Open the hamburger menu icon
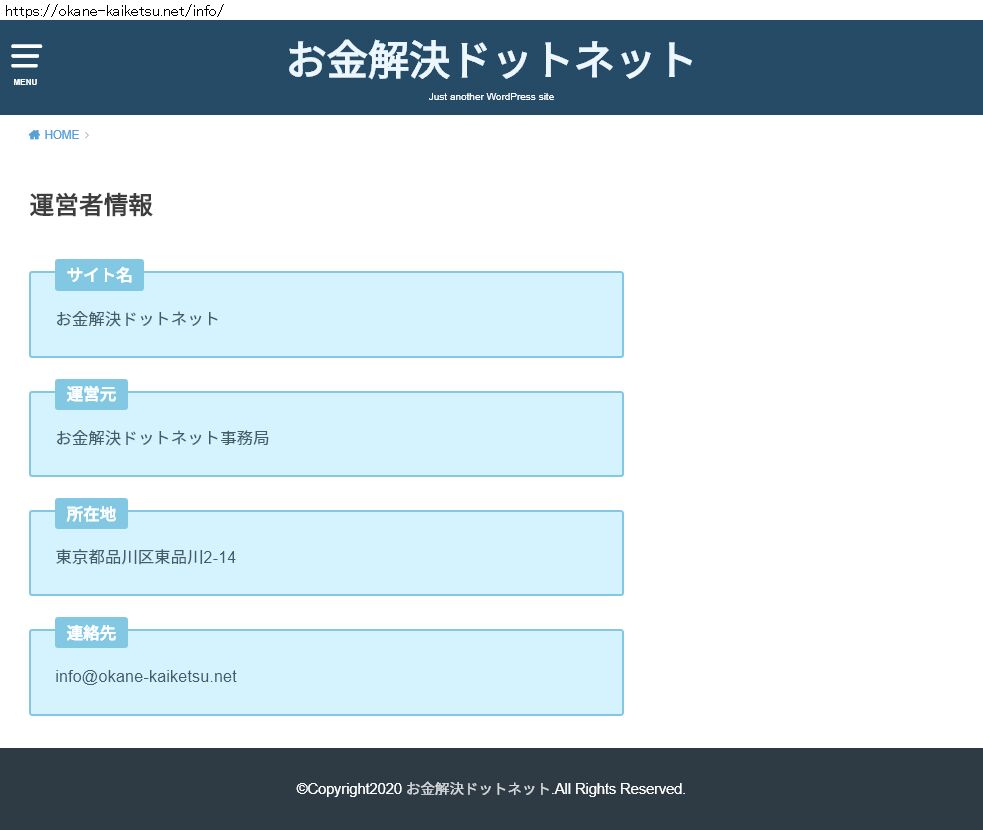Screen dimensions: 983x830 tap(26, 56)
